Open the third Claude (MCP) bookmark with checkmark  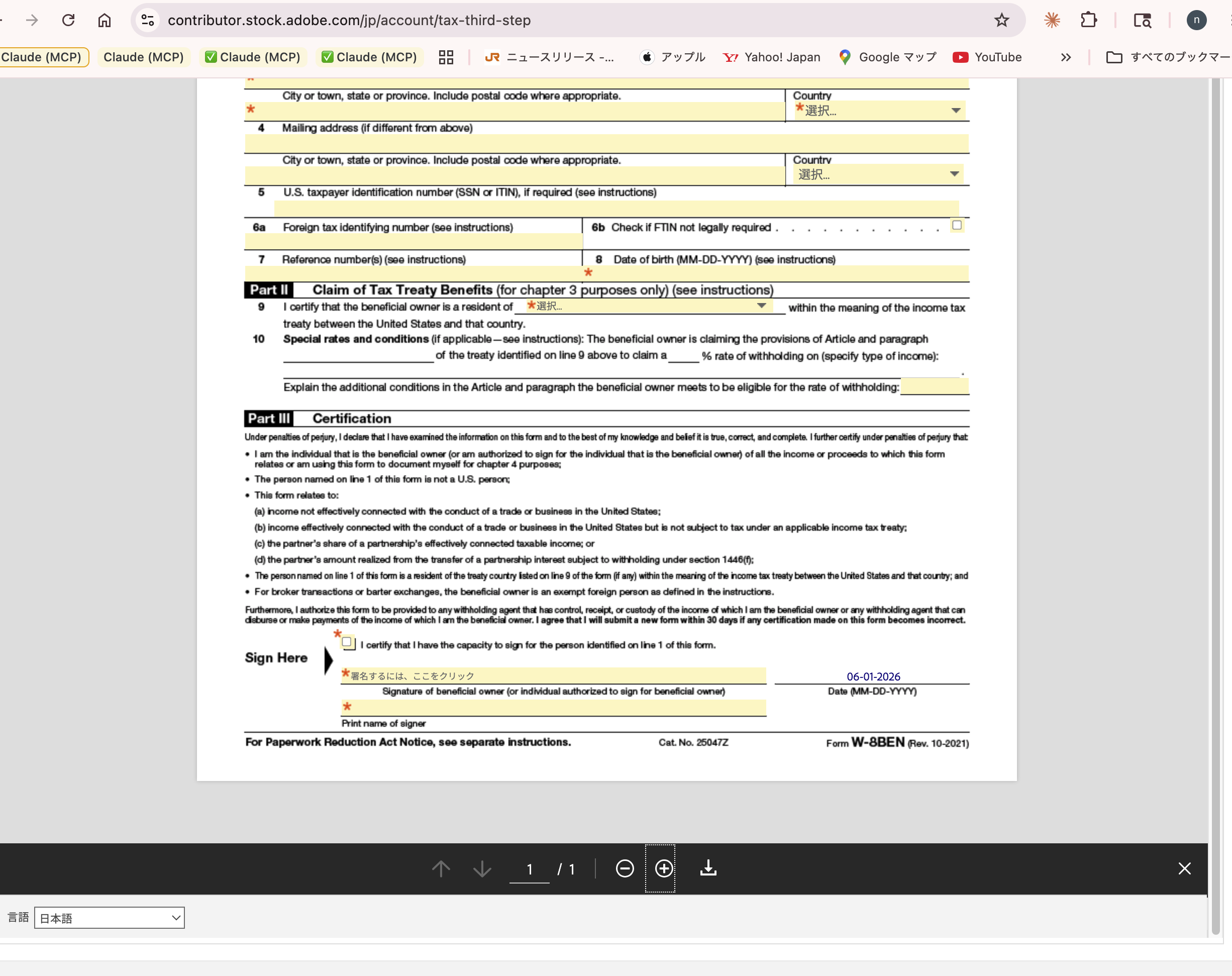click(252, 57)
